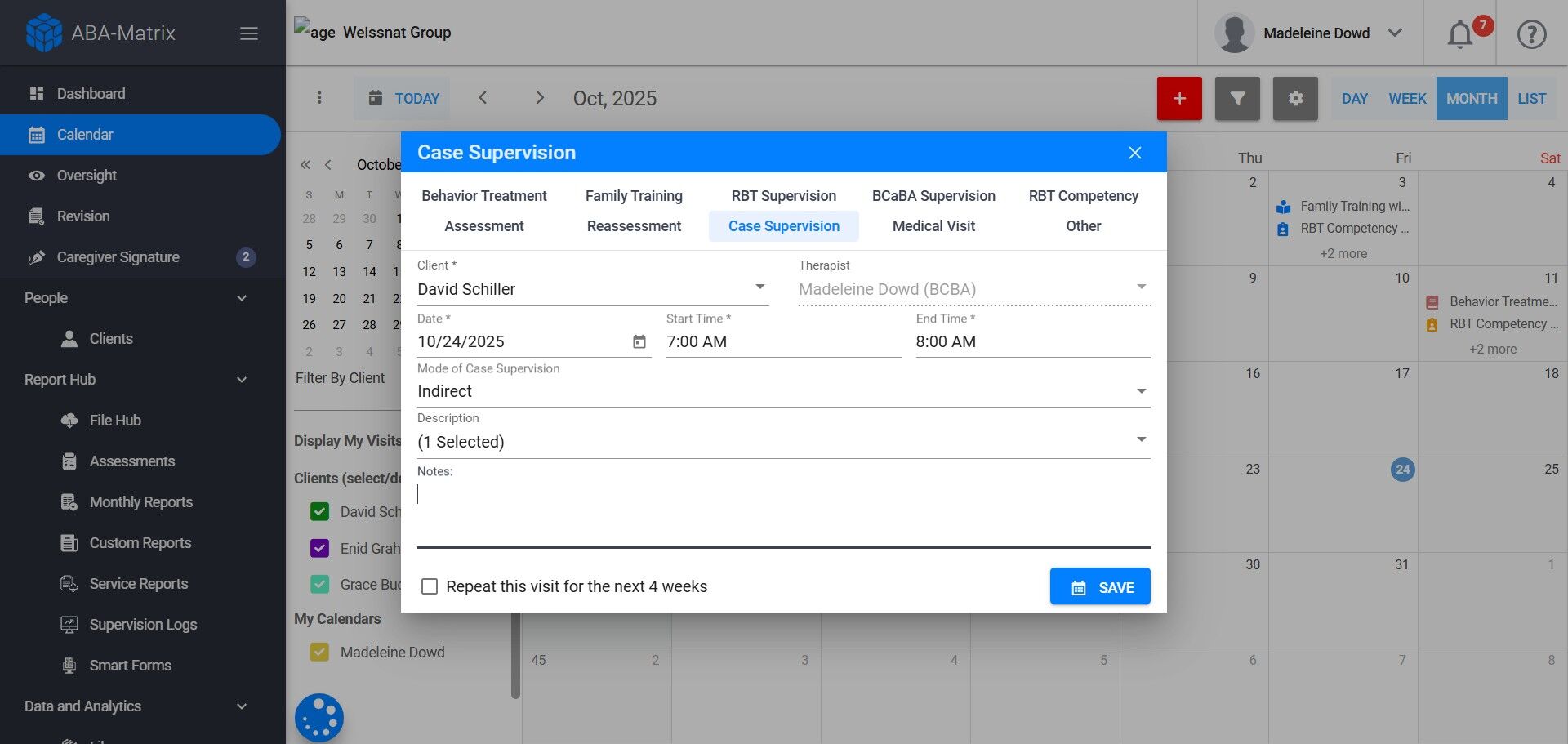Image resolution: width=1568 pixels, height=744 pixels.
Task: Save the case supervision visit
Action: point(1100,587)
